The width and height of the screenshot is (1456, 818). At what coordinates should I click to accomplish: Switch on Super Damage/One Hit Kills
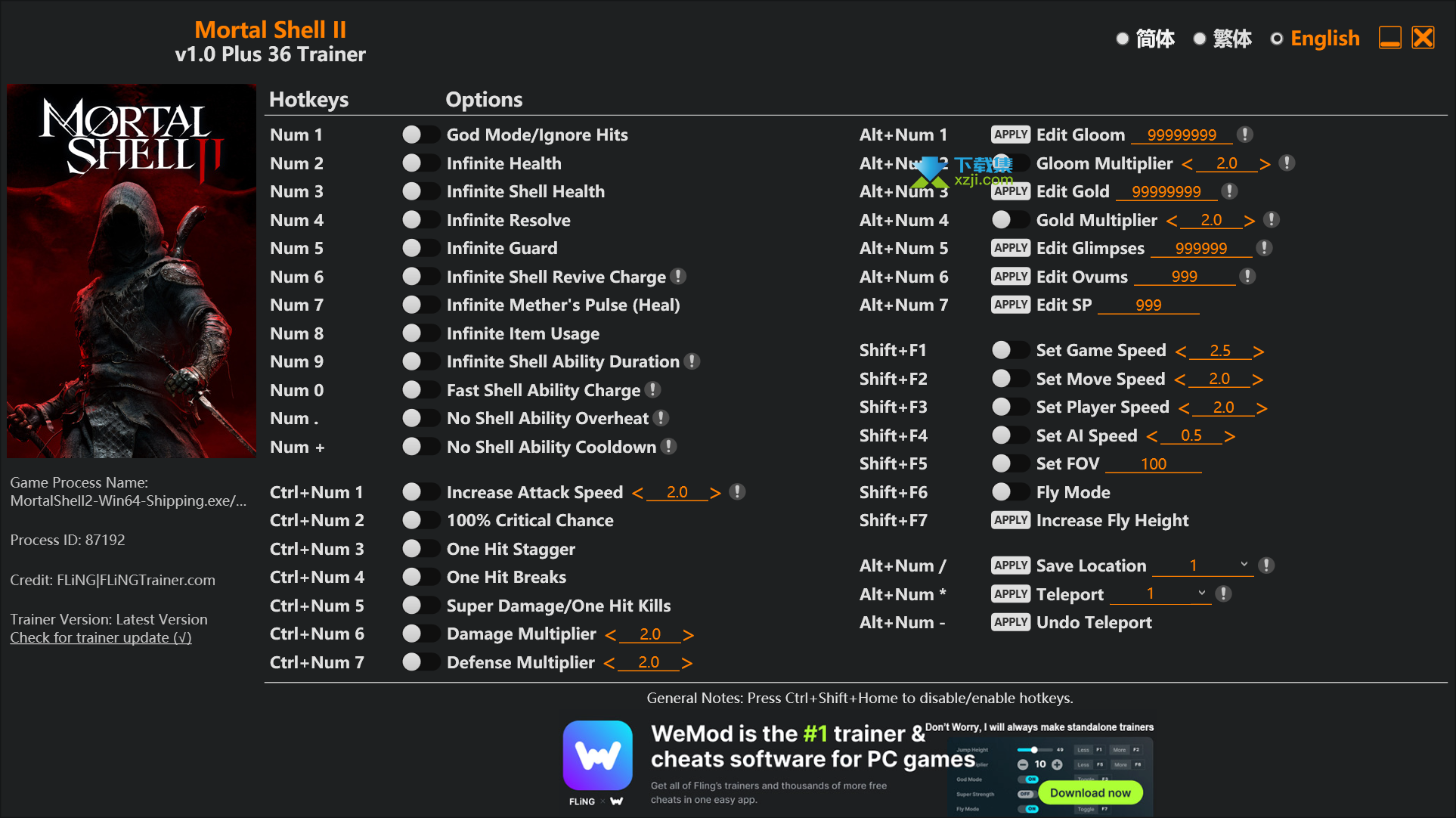pyautogui.click(x=420, y=606)
